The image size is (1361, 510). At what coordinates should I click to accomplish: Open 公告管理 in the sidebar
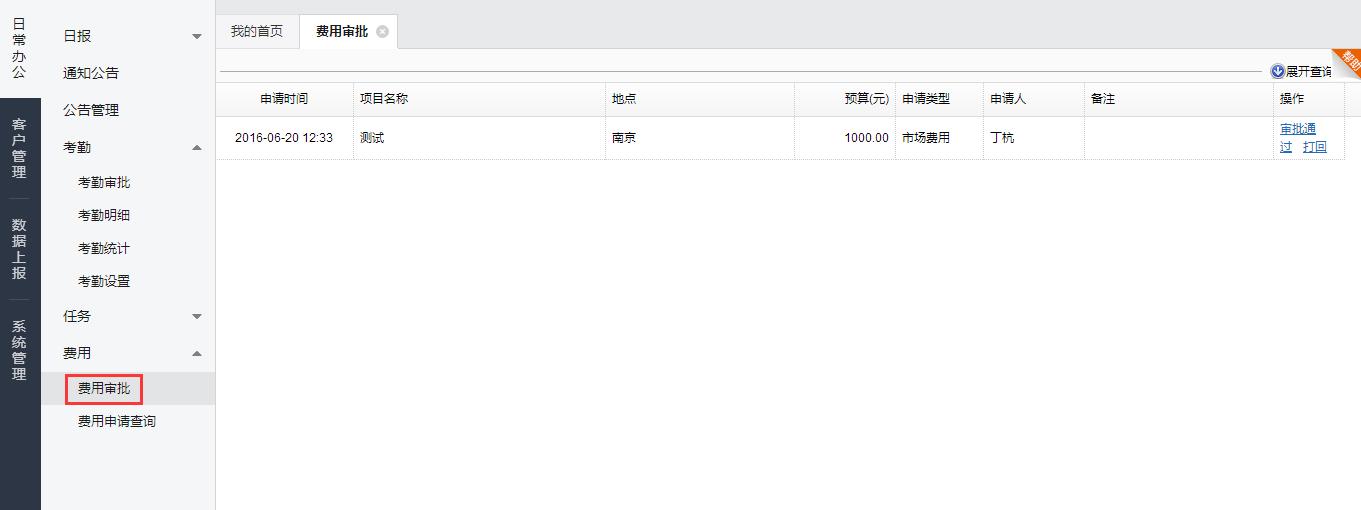[91, 110]
